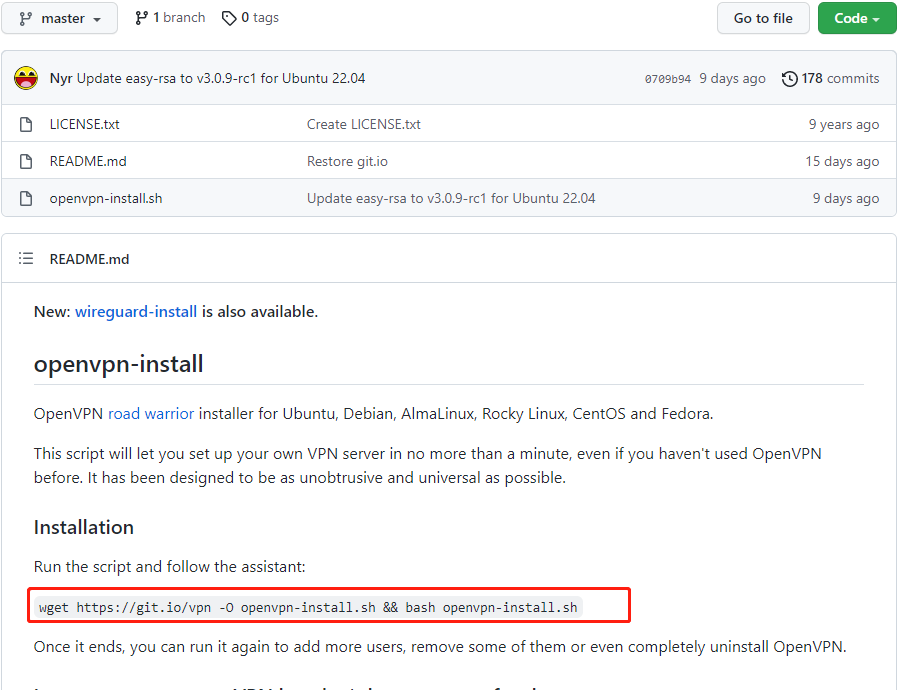Open the 1 branch link
The image size is (915, 690).
[170, 18]
